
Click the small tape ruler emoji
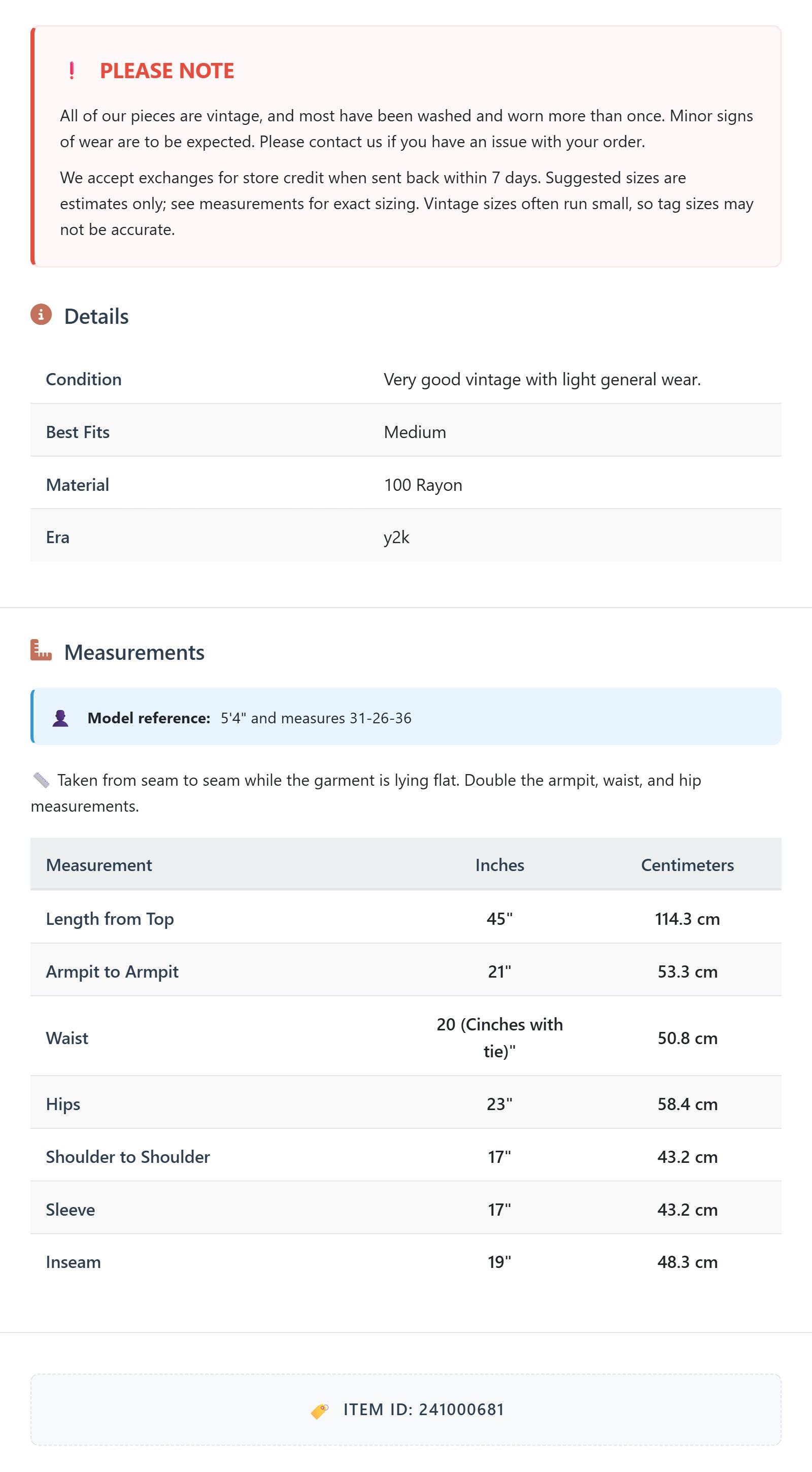pyautogui.click(x=41, y=780)
